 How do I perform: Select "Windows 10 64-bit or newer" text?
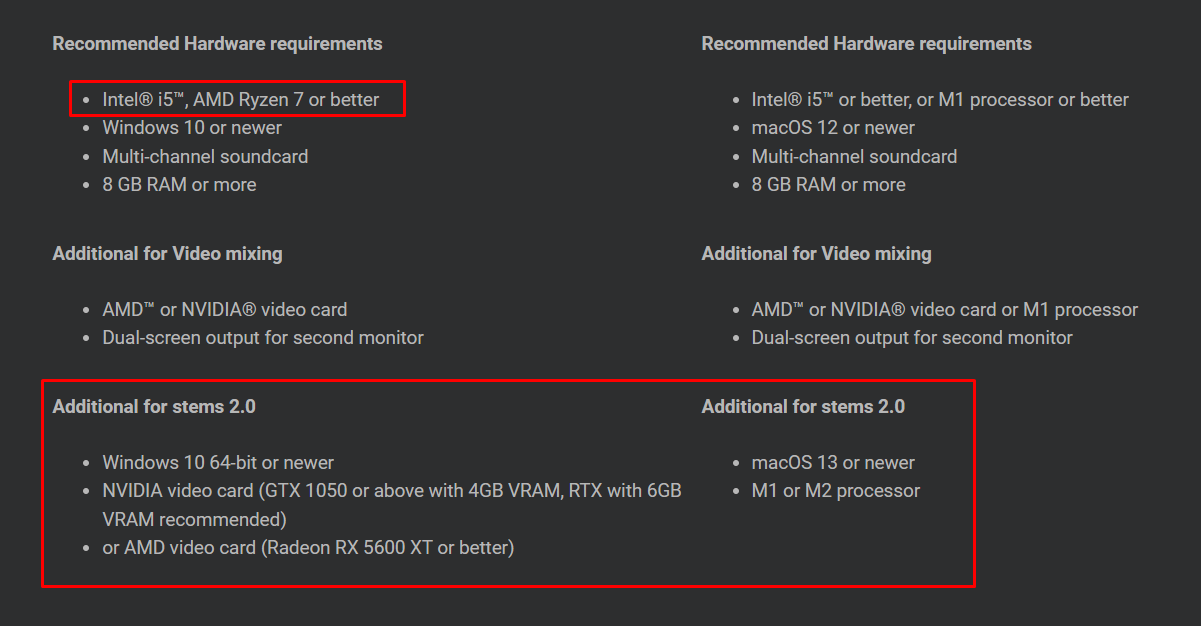(x=218, y=463)
